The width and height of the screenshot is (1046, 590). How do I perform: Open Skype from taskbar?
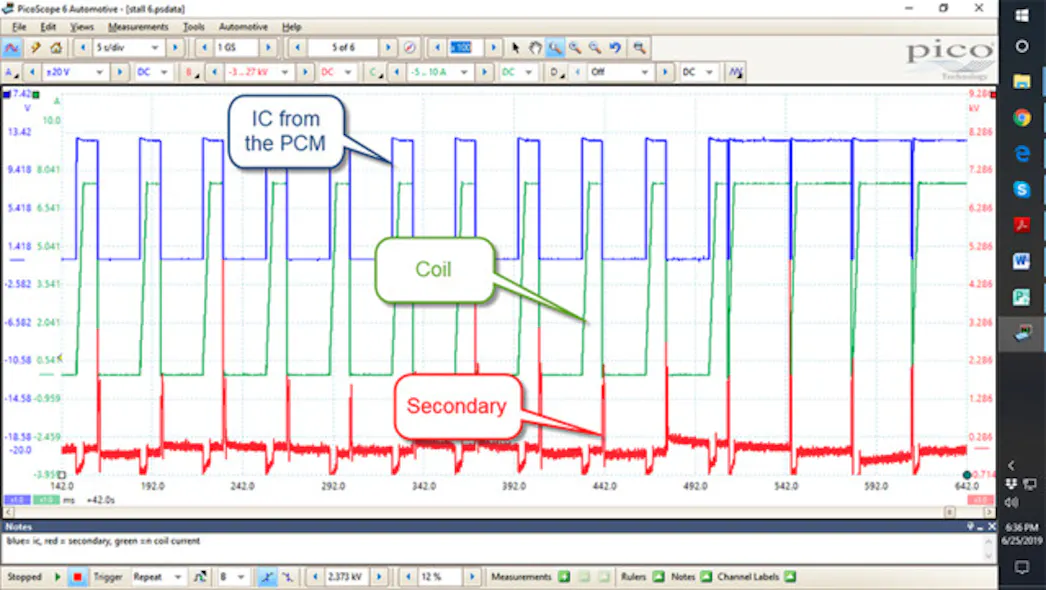[x=1022, y=190]
